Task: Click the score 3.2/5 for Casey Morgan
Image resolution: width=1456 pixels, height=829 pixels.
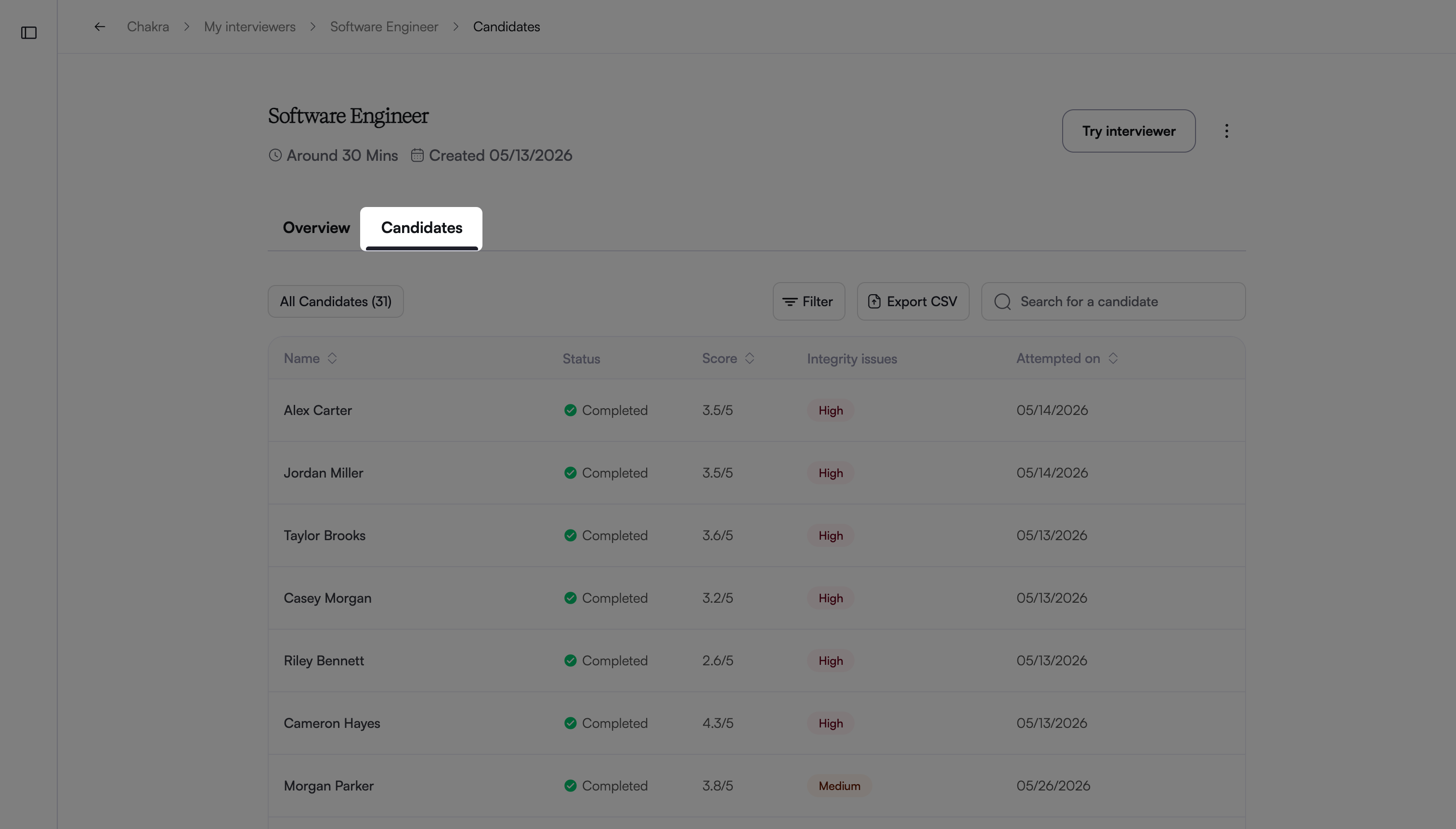Action: pos(717,598)
